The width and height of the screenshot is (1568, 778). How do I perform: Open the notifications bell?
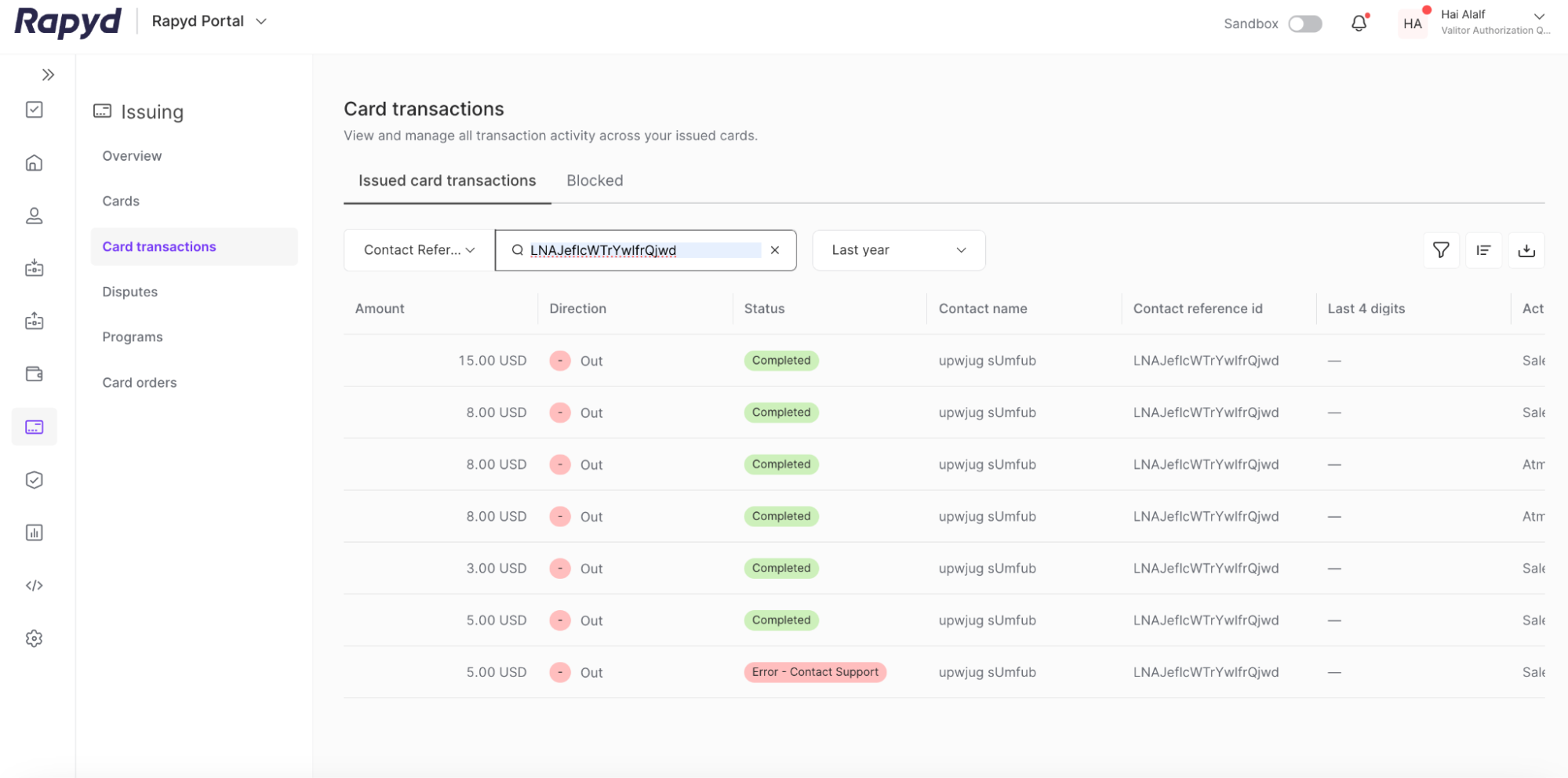pyautogui.click(x=1359, y=23)
